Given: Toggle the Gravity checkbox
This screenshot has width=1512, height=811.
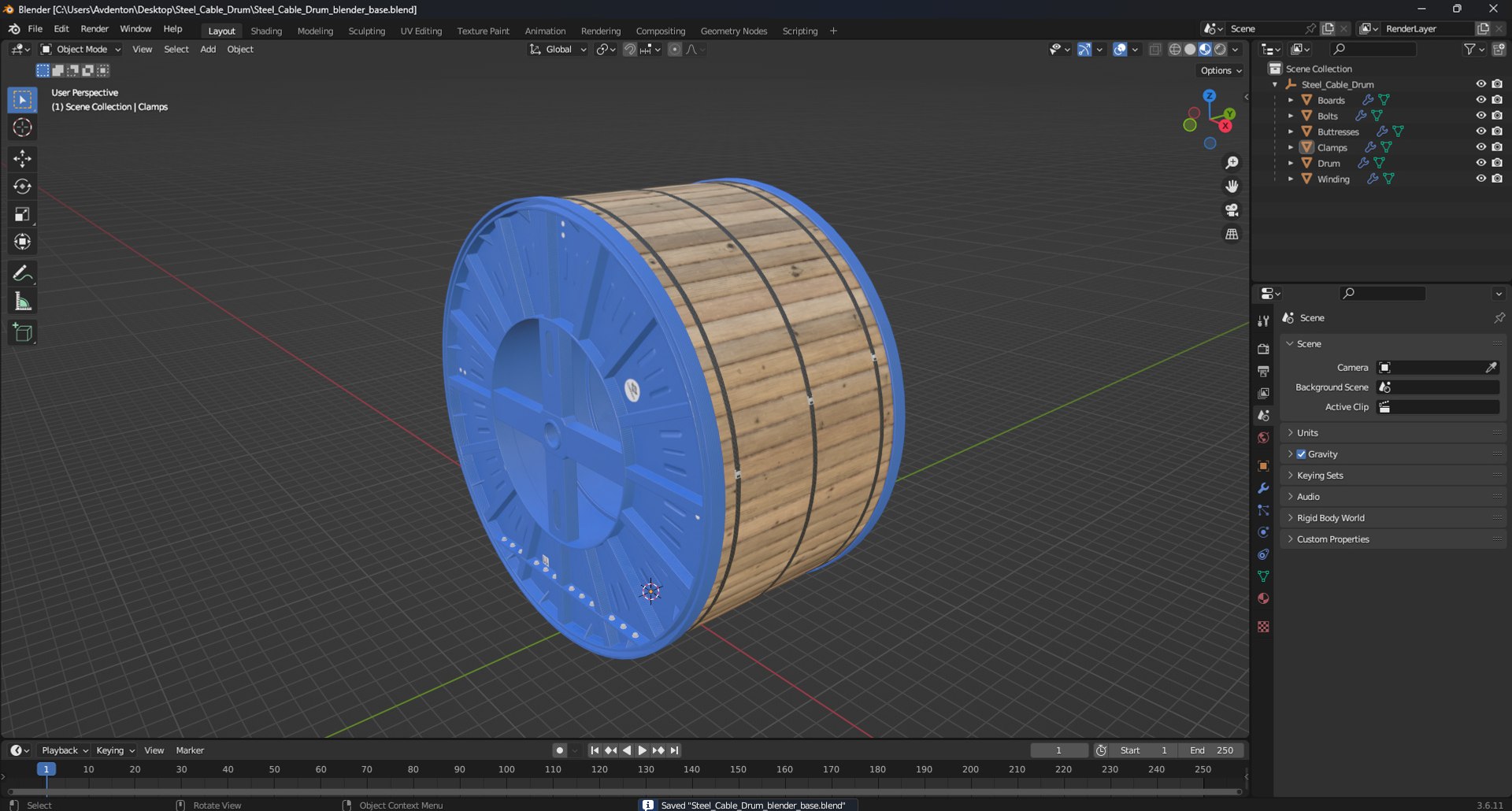Looking at the screenshot, I should (1301, 454).
